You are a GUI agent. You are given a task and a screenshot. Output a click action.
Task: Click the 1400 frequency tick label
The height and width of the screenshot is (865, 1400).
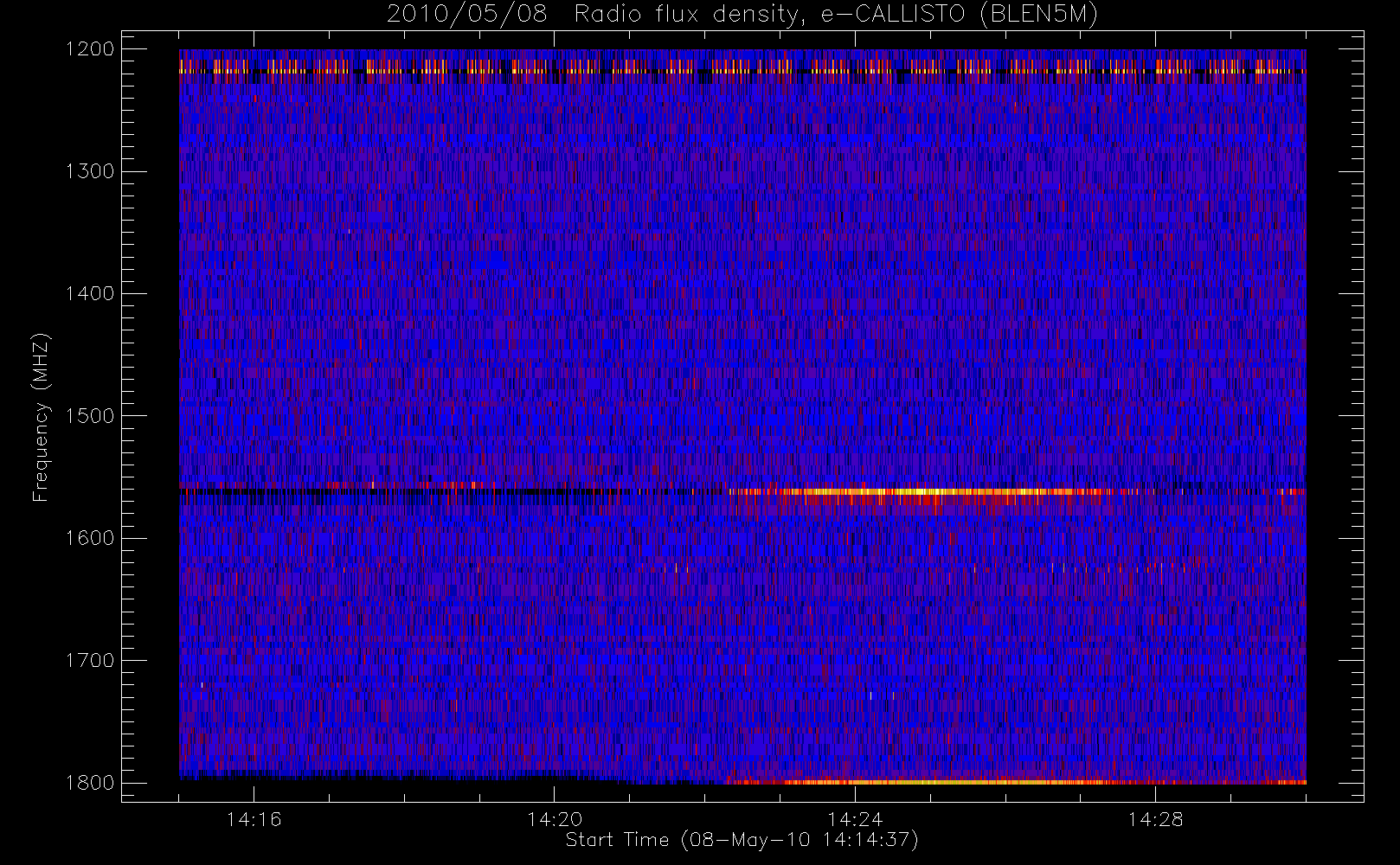pos(90,294)
